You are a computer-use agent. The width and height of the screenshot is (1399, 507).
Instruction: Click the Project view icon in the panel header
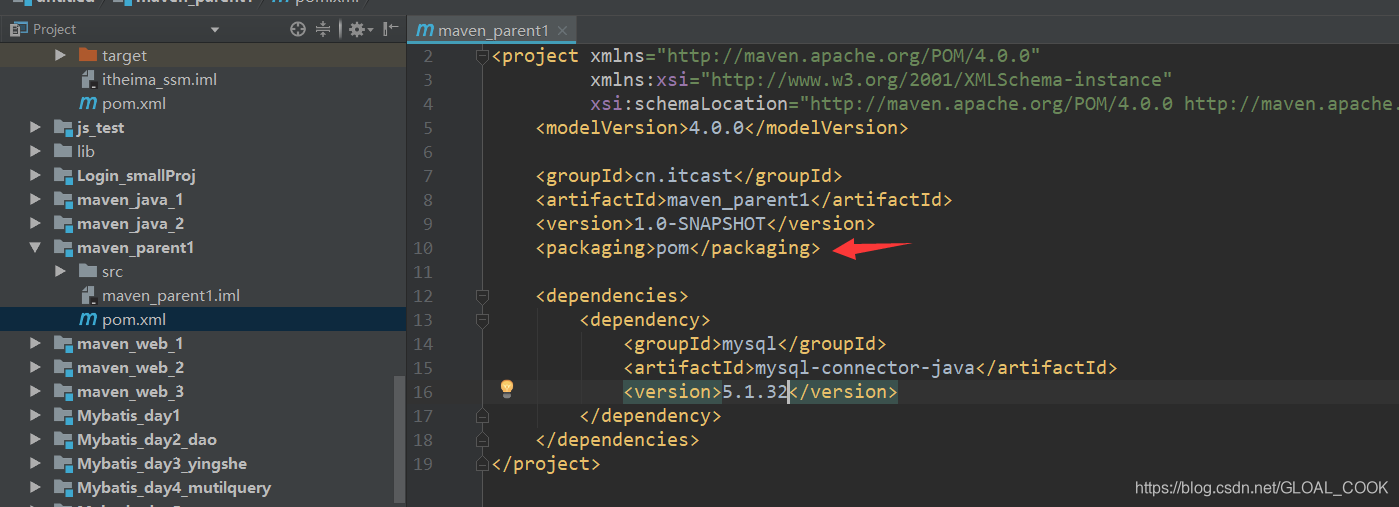click(x=19, y=29)
